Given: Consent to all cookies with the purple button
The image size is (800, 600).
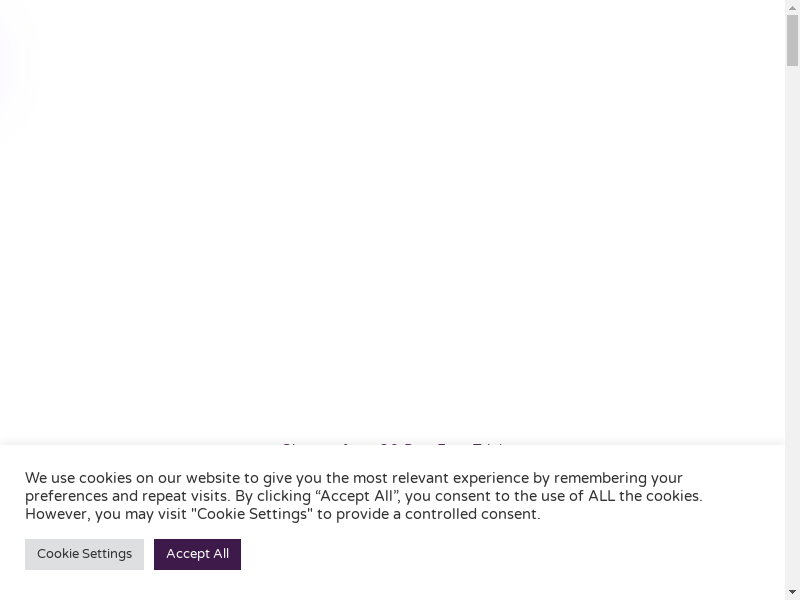Looking at the screenshot, I should 197,554.
